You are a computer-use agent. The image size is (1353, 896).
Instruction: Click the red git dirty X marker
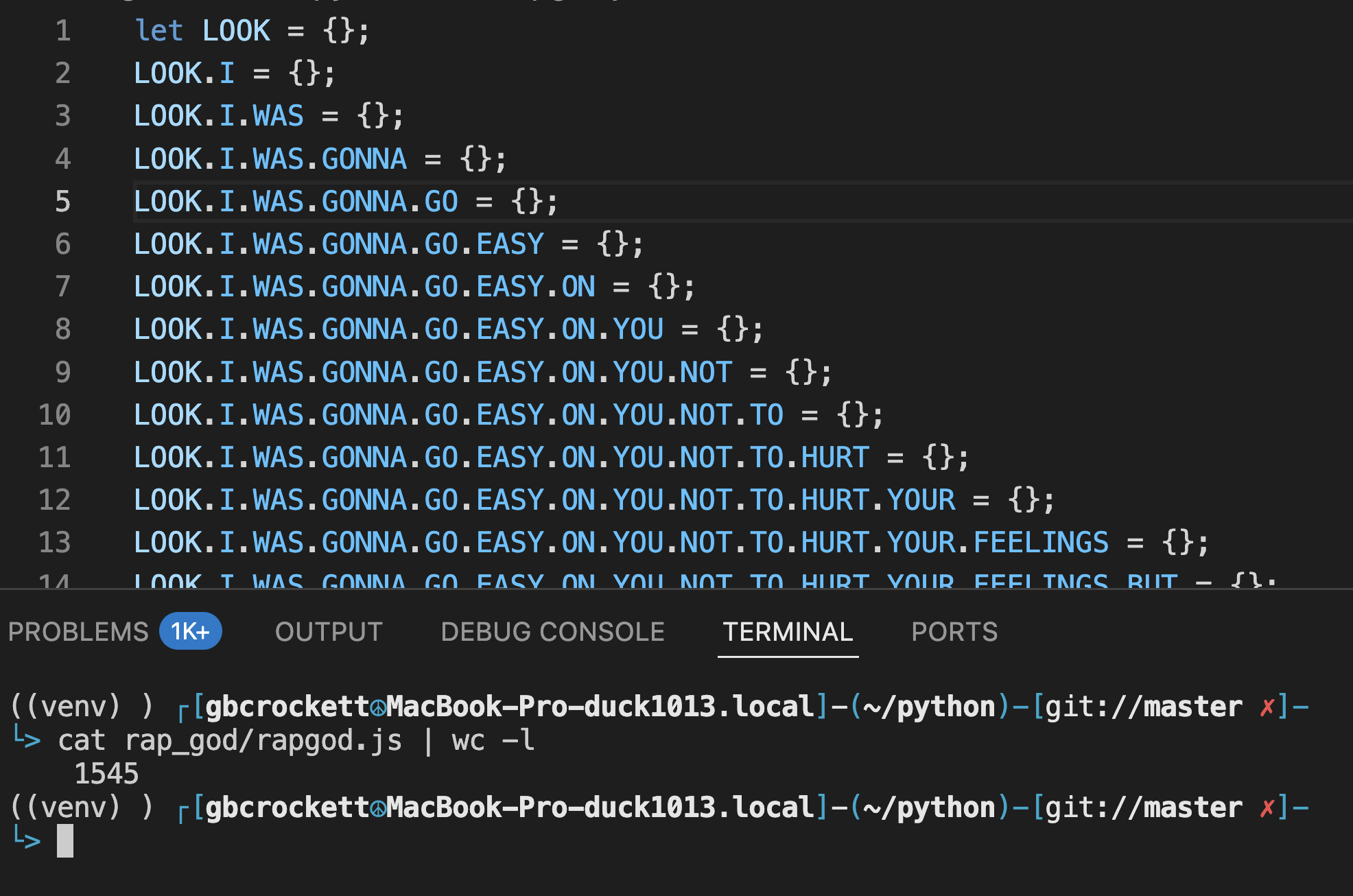[x=1267, y=707]
